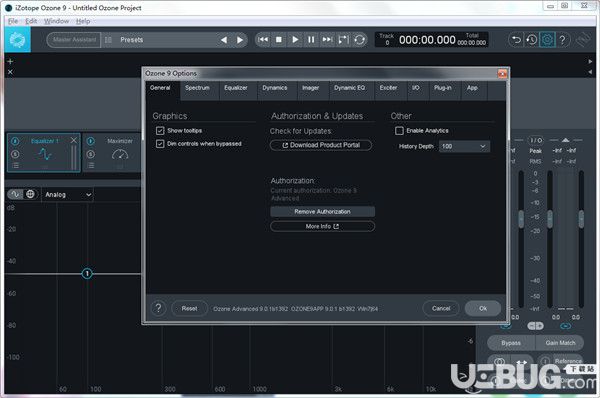The height and width of the screenshot is (398, 600).
Task: Switch to I/O options tab
Action: [x=416, y=88]
